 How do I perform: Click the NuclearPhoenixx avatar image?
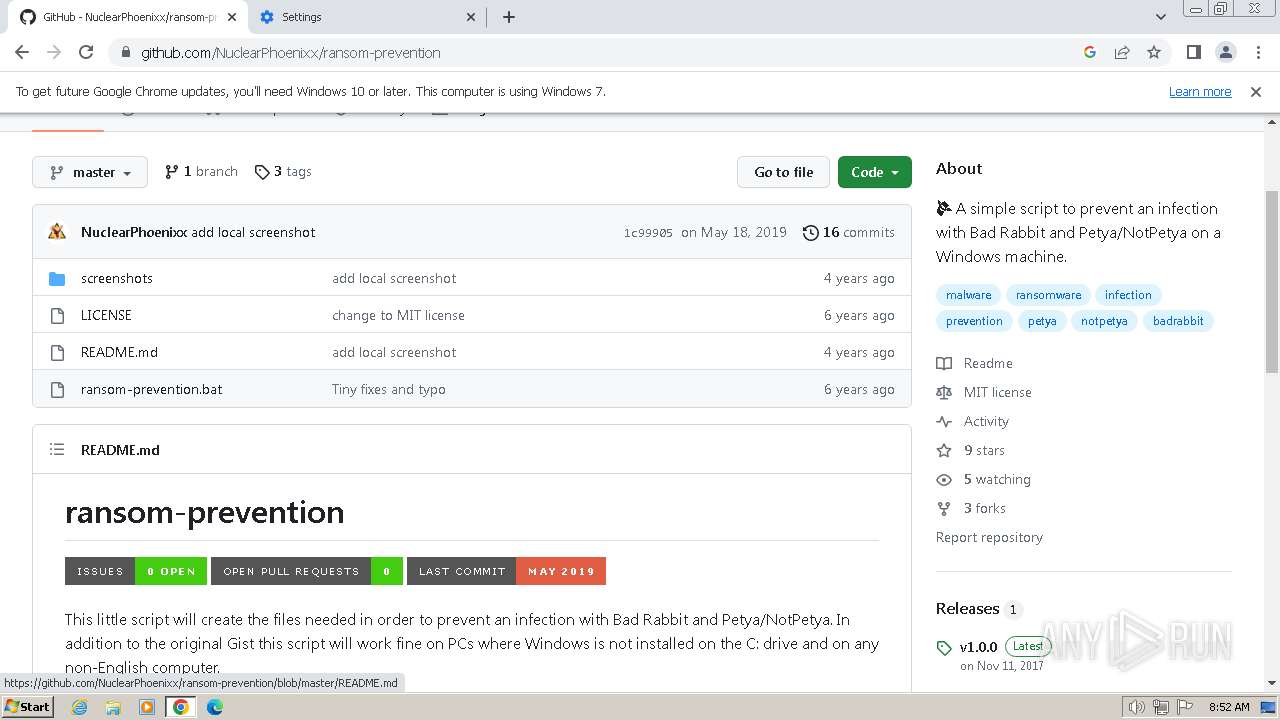57,232
